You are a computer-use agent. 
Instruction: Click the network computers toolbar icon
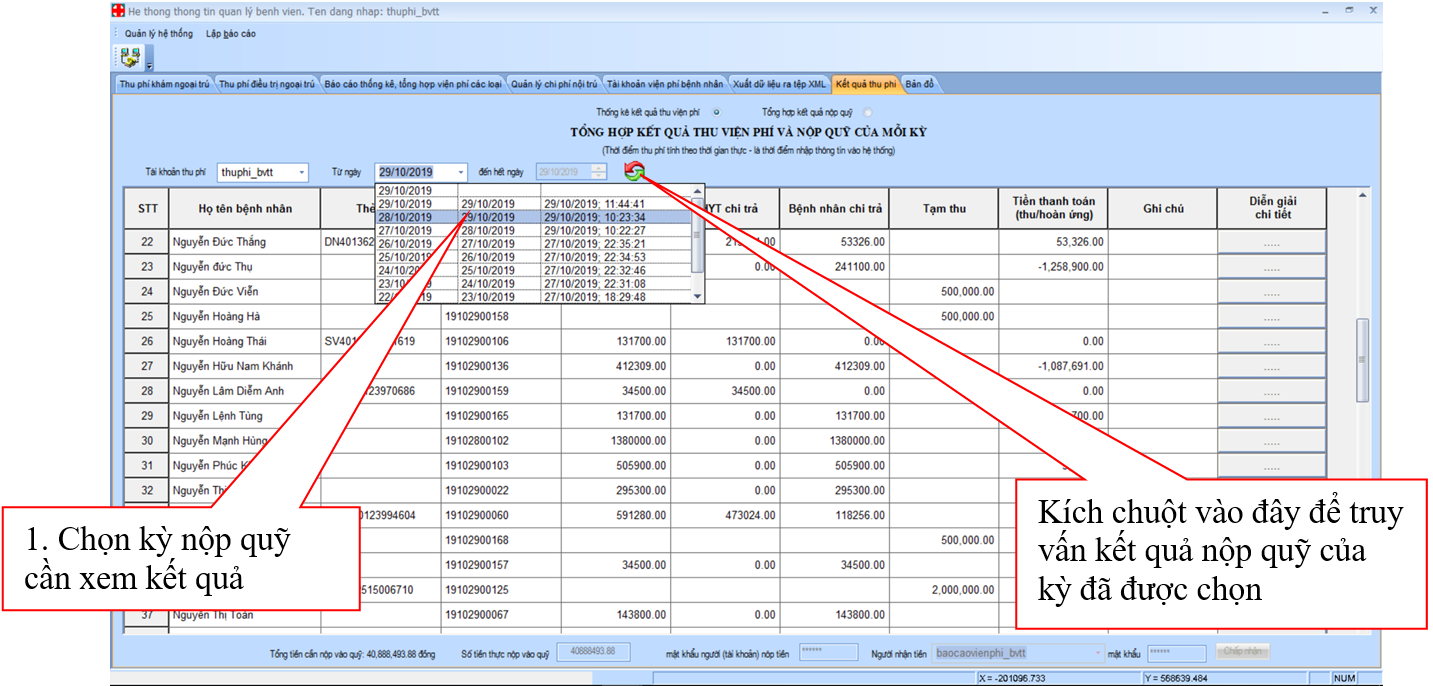pyautogui.click(x=130, y=57)
